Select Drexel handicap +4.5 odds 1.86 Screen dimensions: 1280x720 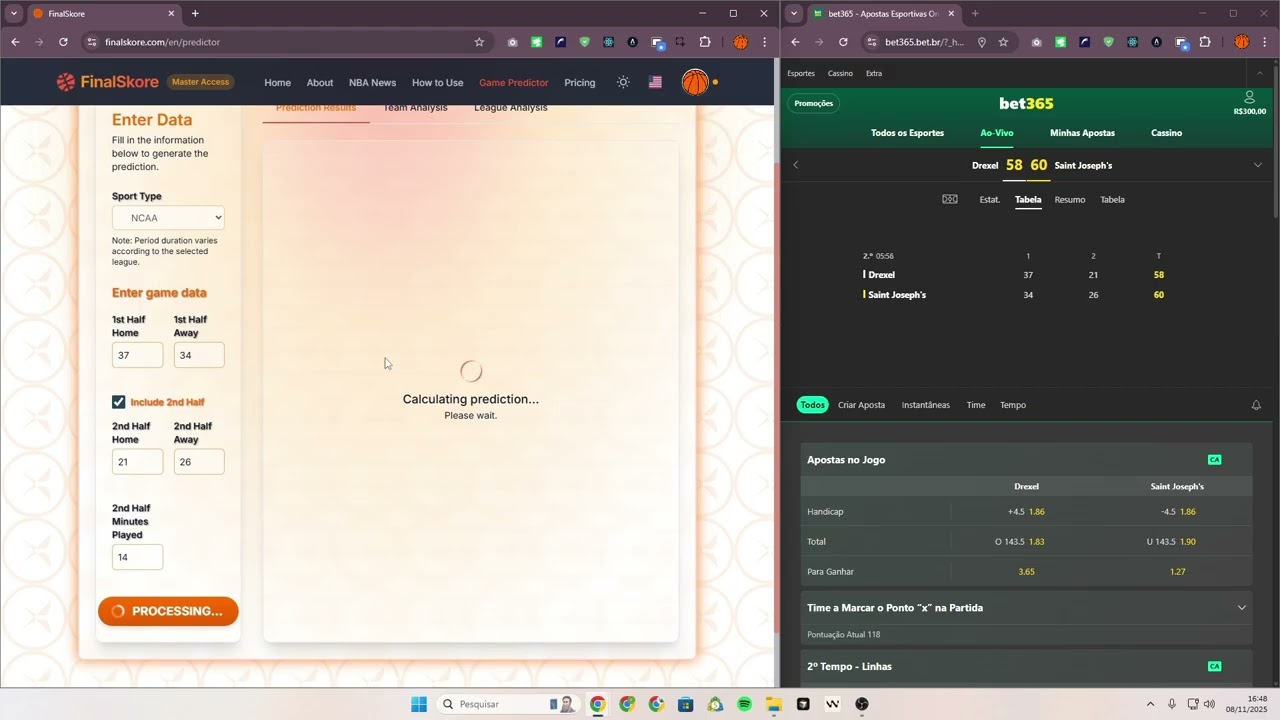pos(1026,512)
